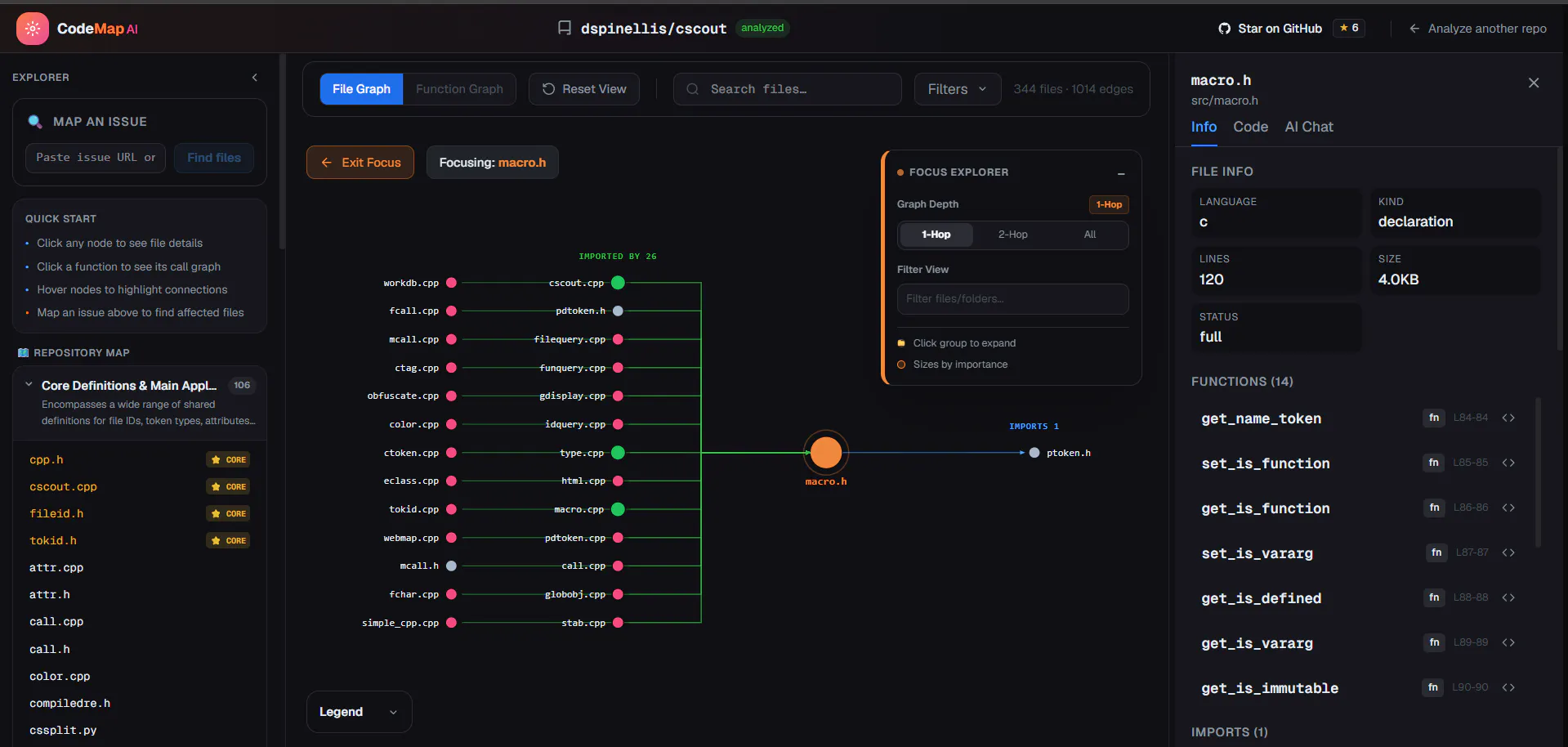The width and height of the screenshot is (1568, 747).
Task: Open the AI Chat tab
Action: click(1308, 127)
